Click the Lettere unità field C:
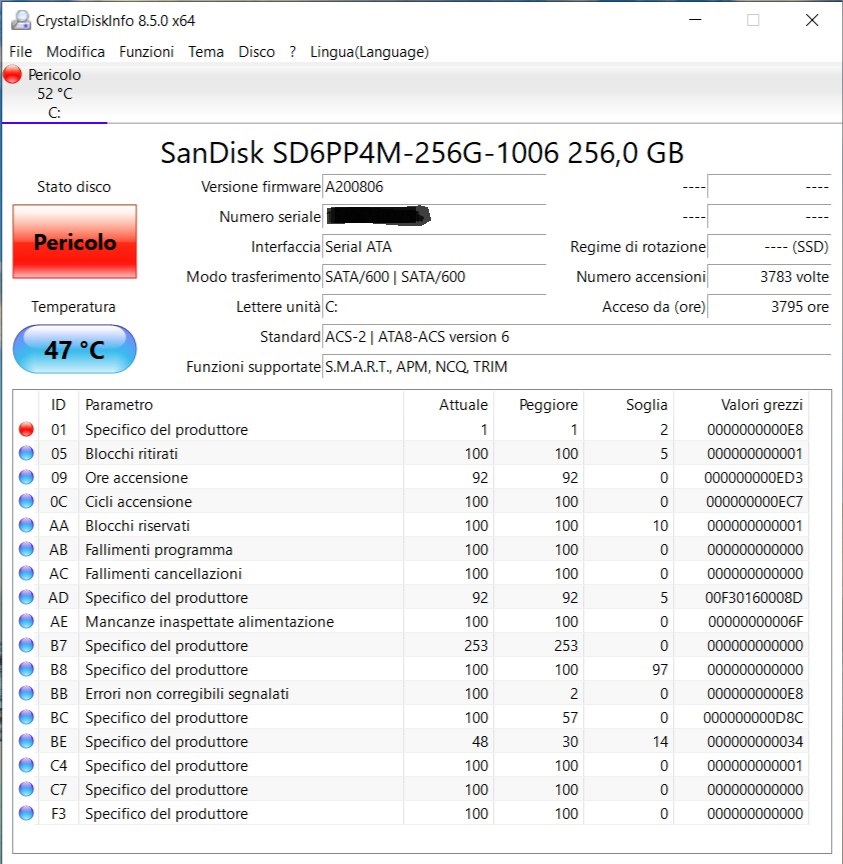843x864 pixels. 434,306
